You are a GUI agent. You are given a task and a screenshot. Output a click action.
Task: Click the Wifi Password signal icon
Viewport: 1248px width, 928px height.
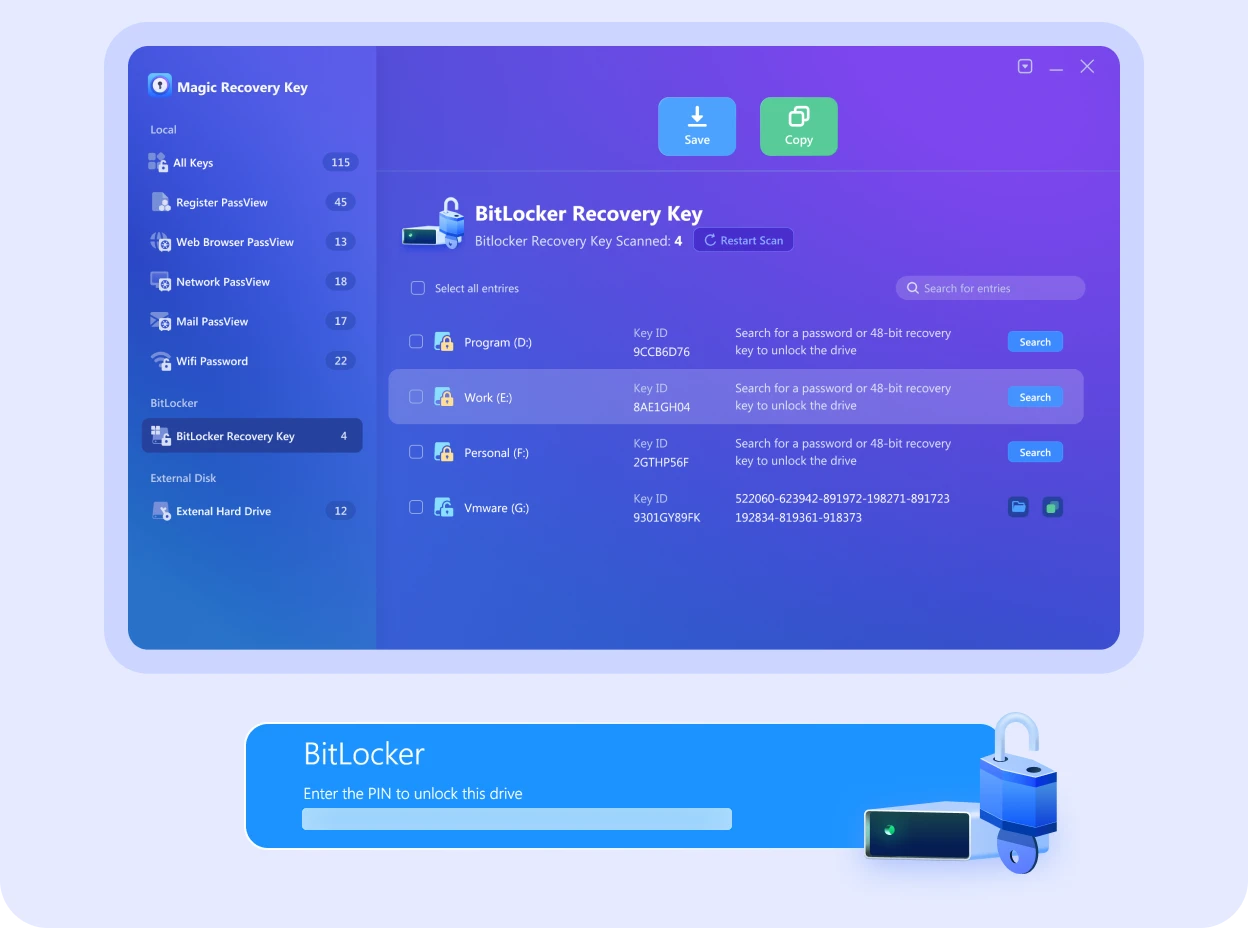(x=161, y=361)
